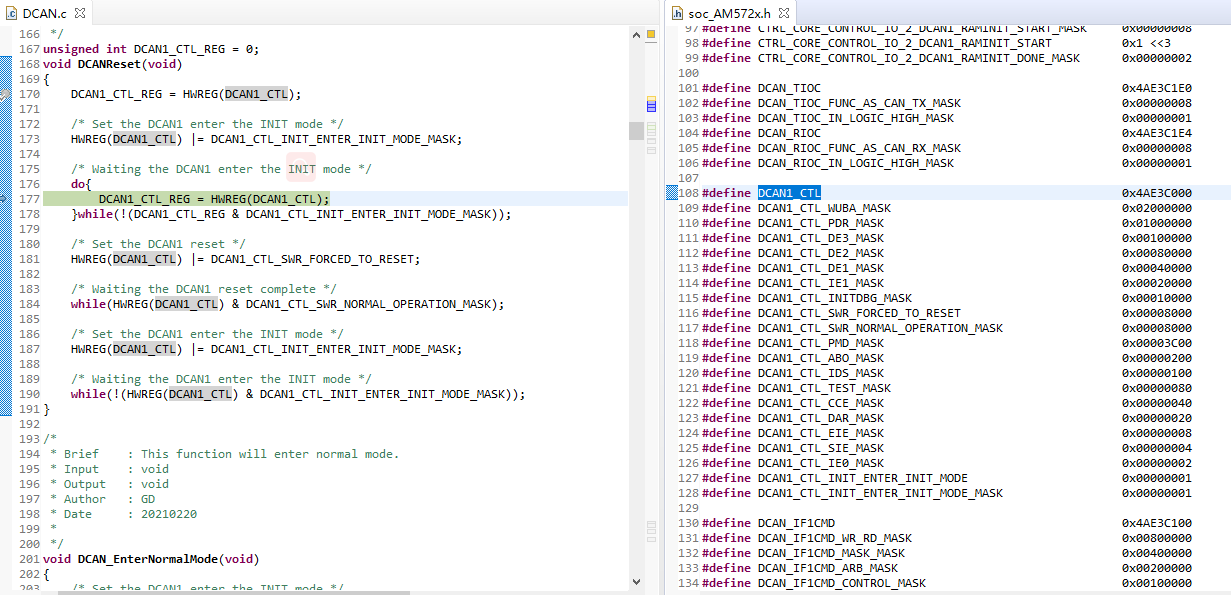Click the DCAN_IF1CMD_CONTROL_MASK definition

click(x=842, y=582)
